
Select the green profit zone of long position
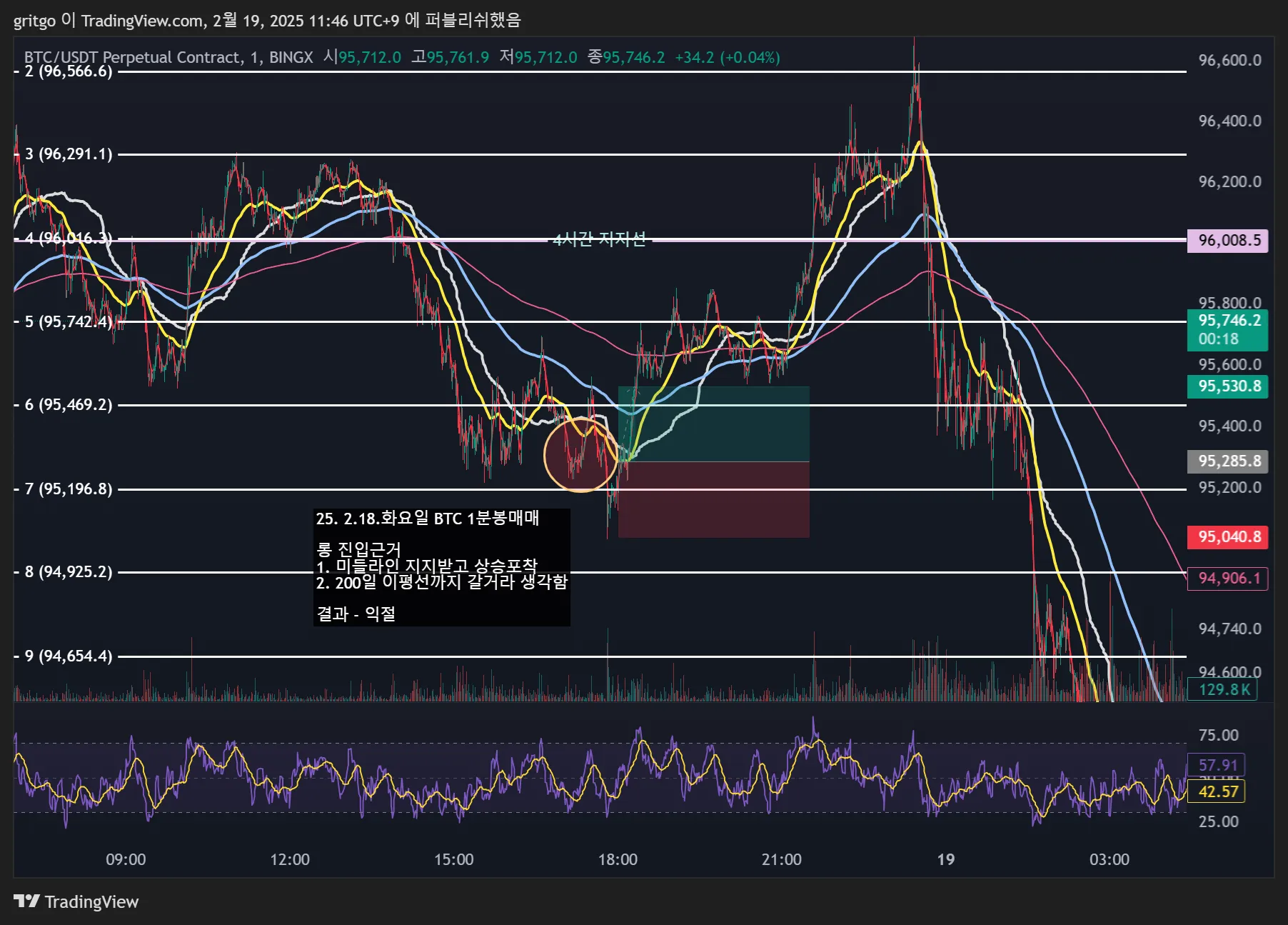pos(713,424)
